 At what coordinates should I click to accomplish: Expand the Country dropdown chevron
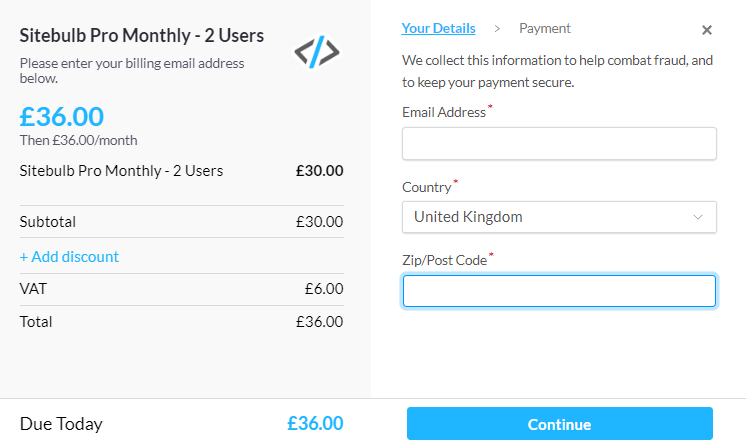(x=697, y=217)
